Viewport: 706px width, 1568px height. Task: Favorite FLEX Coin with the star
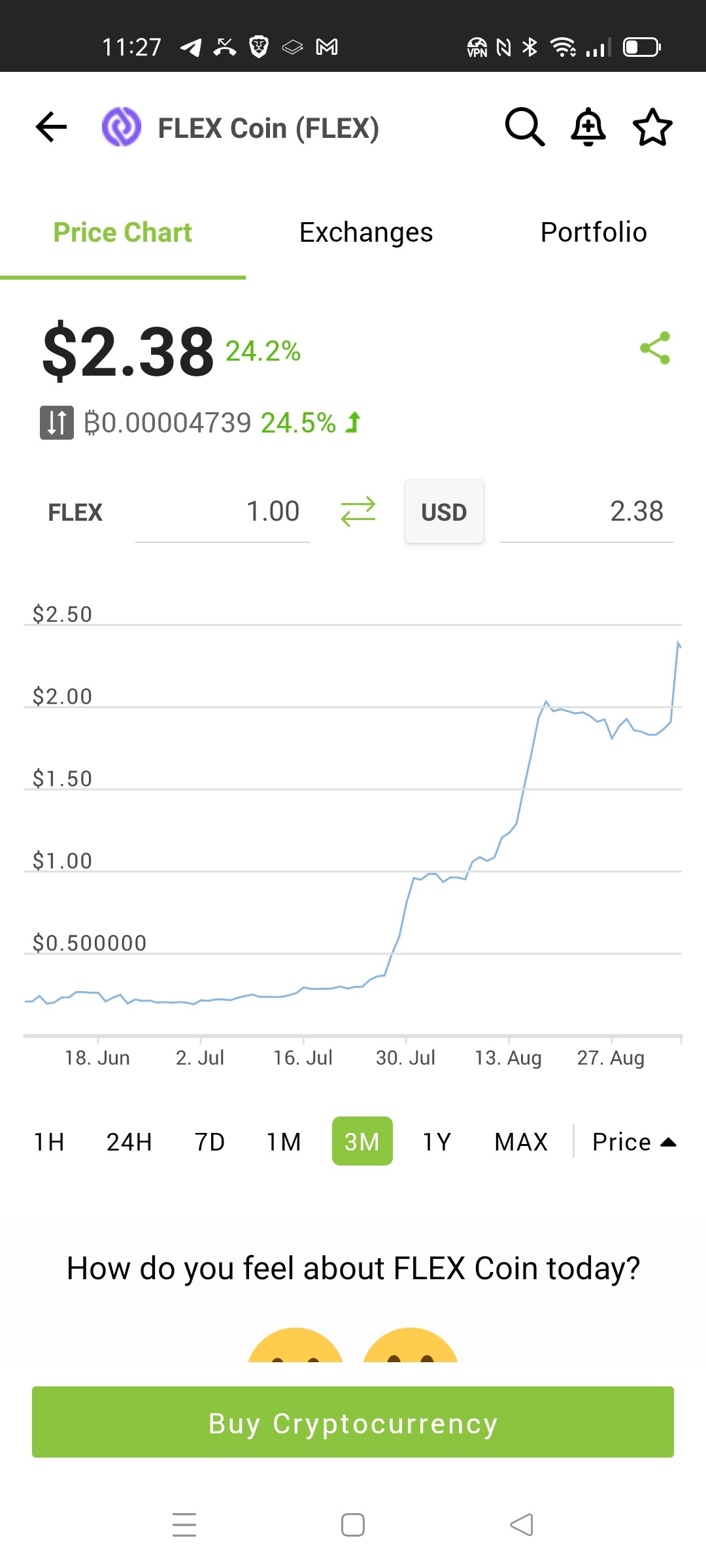pyautogui.click(x=652, y=127)
